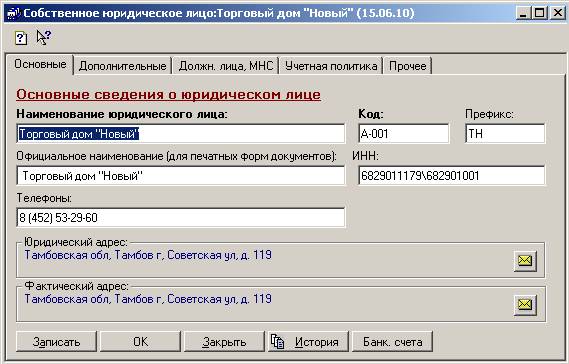Click the Префикс input field
Screen dimensions: 569x364
tap(505, 134)
